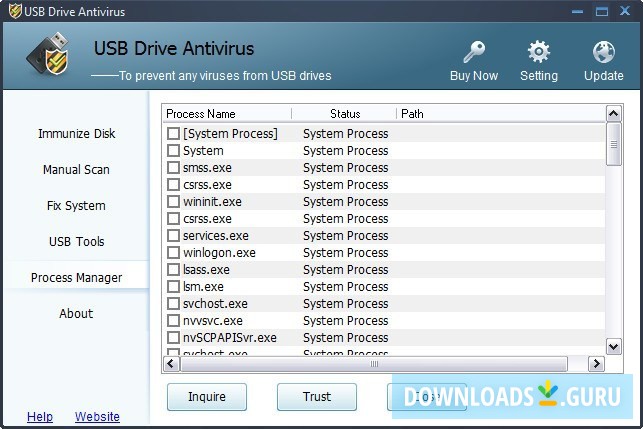The width and height of the screenshot is (643, 429).
Task: Click the Update globe icon
Action: point(604,52)
